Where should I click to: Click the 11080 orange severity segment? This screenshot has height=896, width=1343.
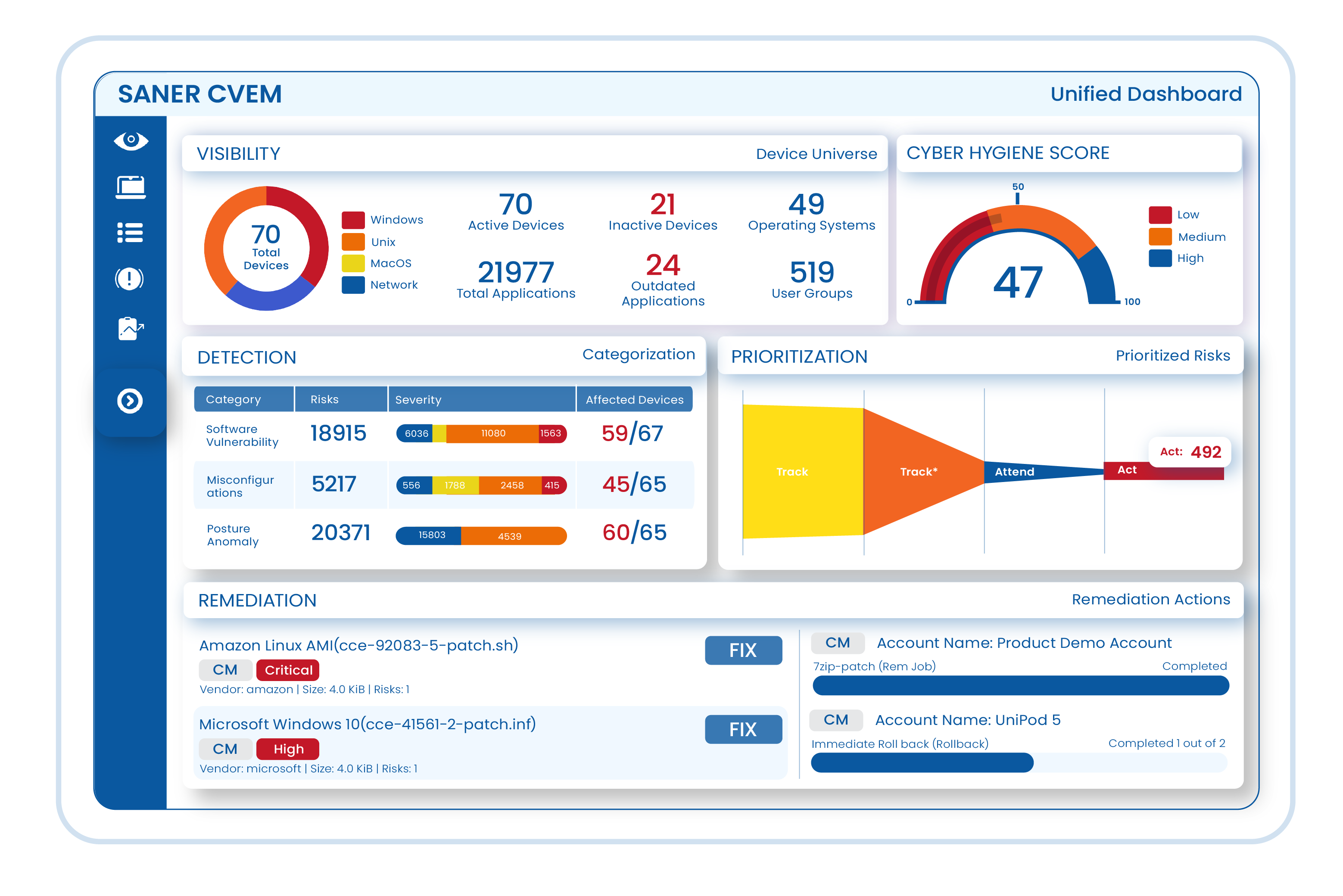click(492, 434)
